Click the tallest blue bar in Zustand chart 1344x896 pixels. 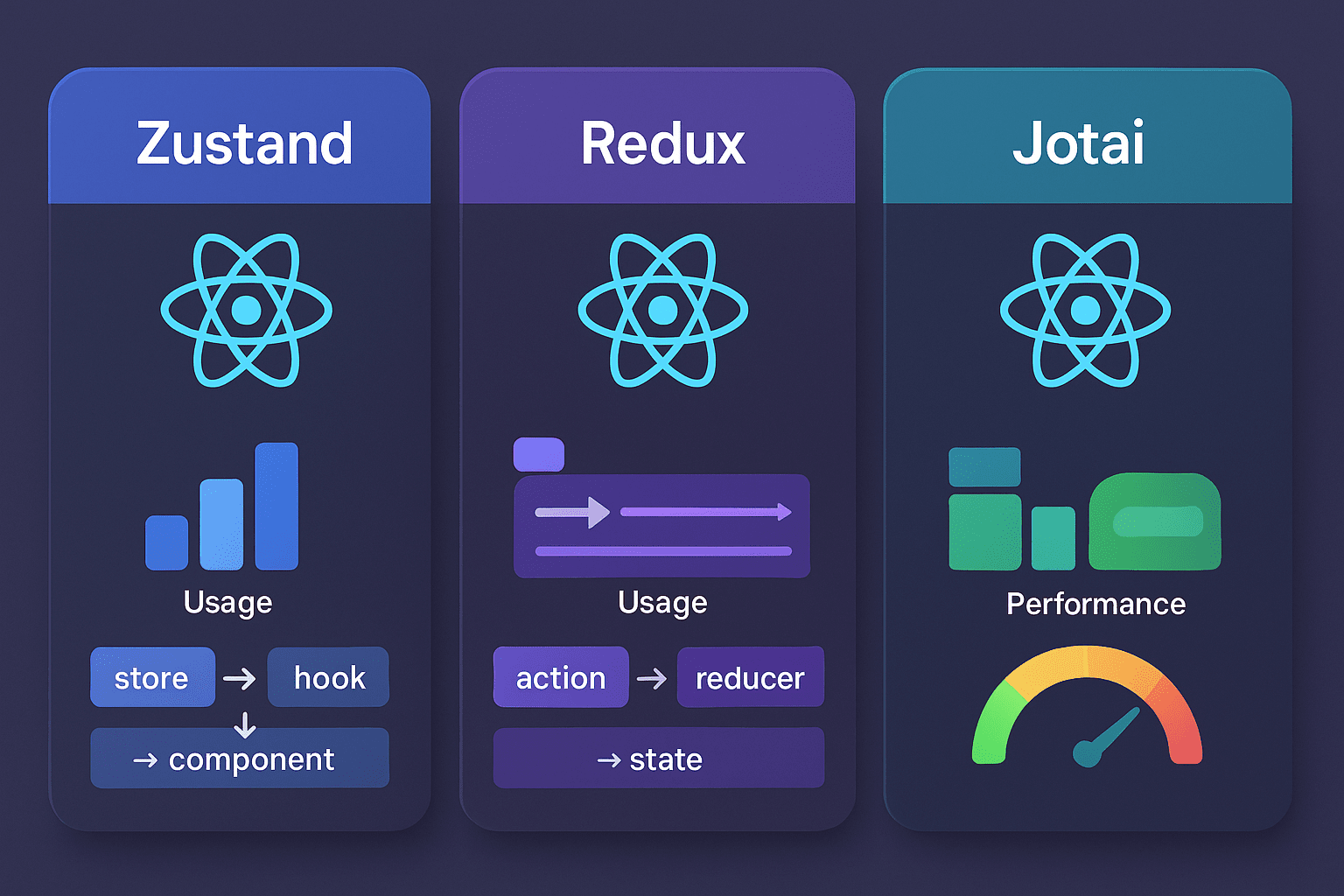276,507
